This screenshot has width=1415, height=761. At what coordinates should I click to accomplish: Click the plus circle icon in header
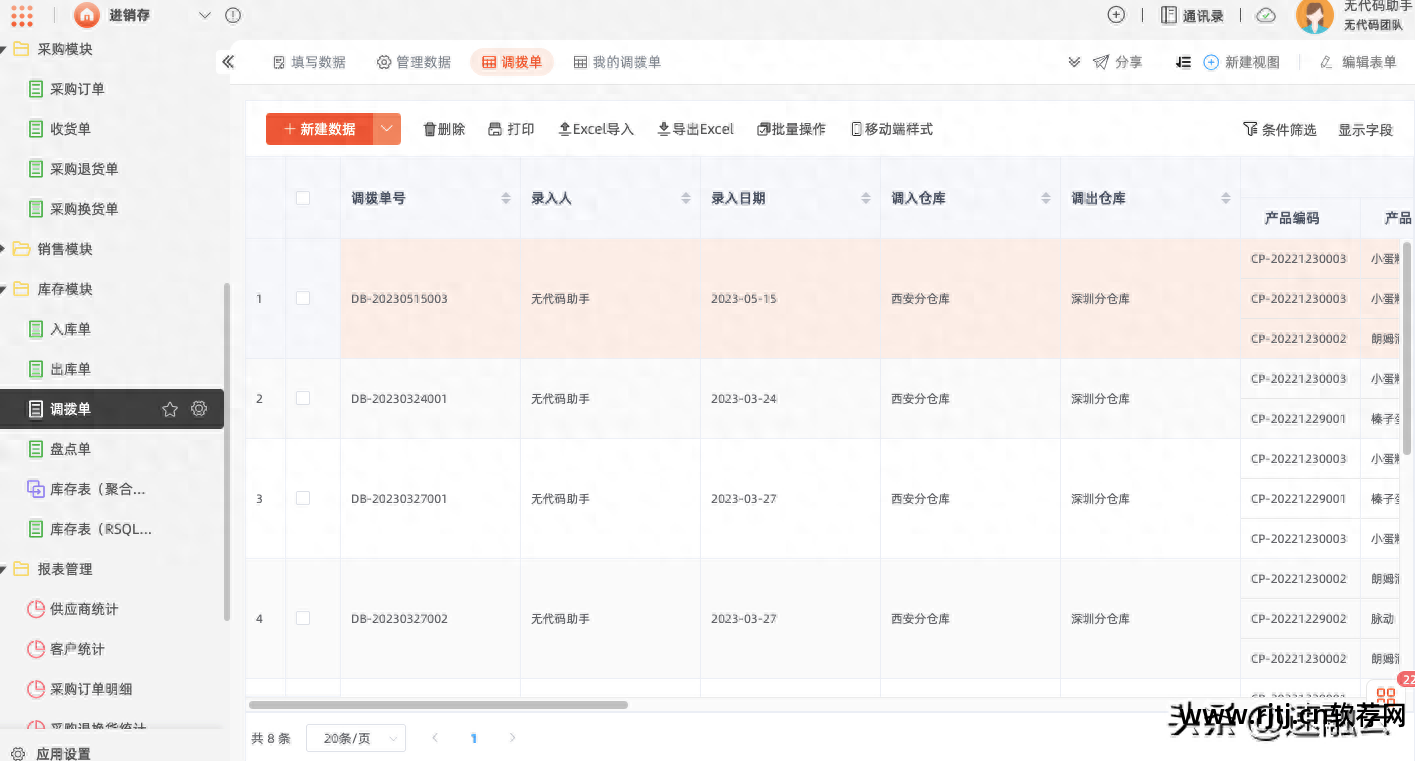(1116, 15)
